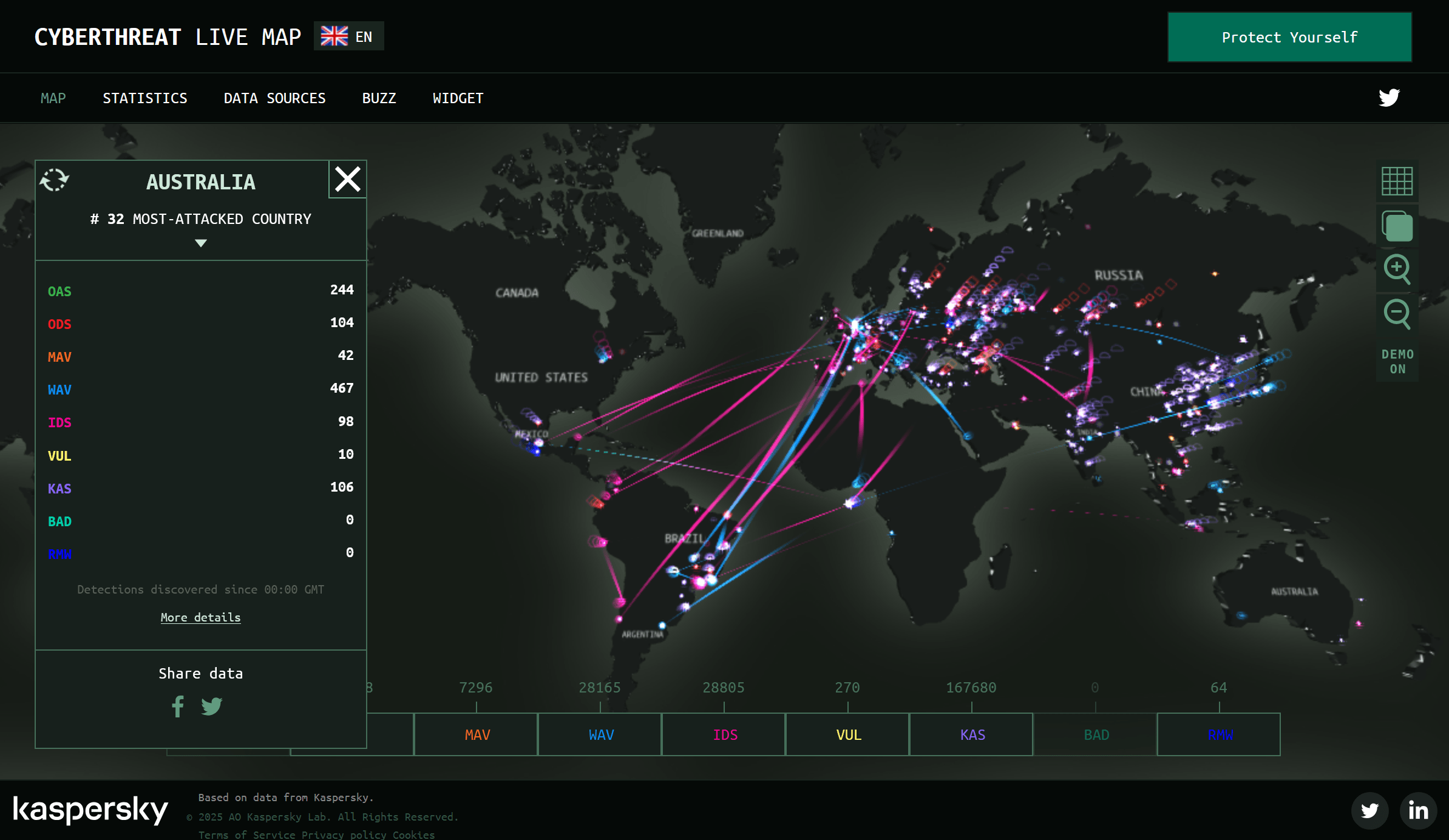
Task: Click the Protect Yourself button
Action: point(1289,37)
